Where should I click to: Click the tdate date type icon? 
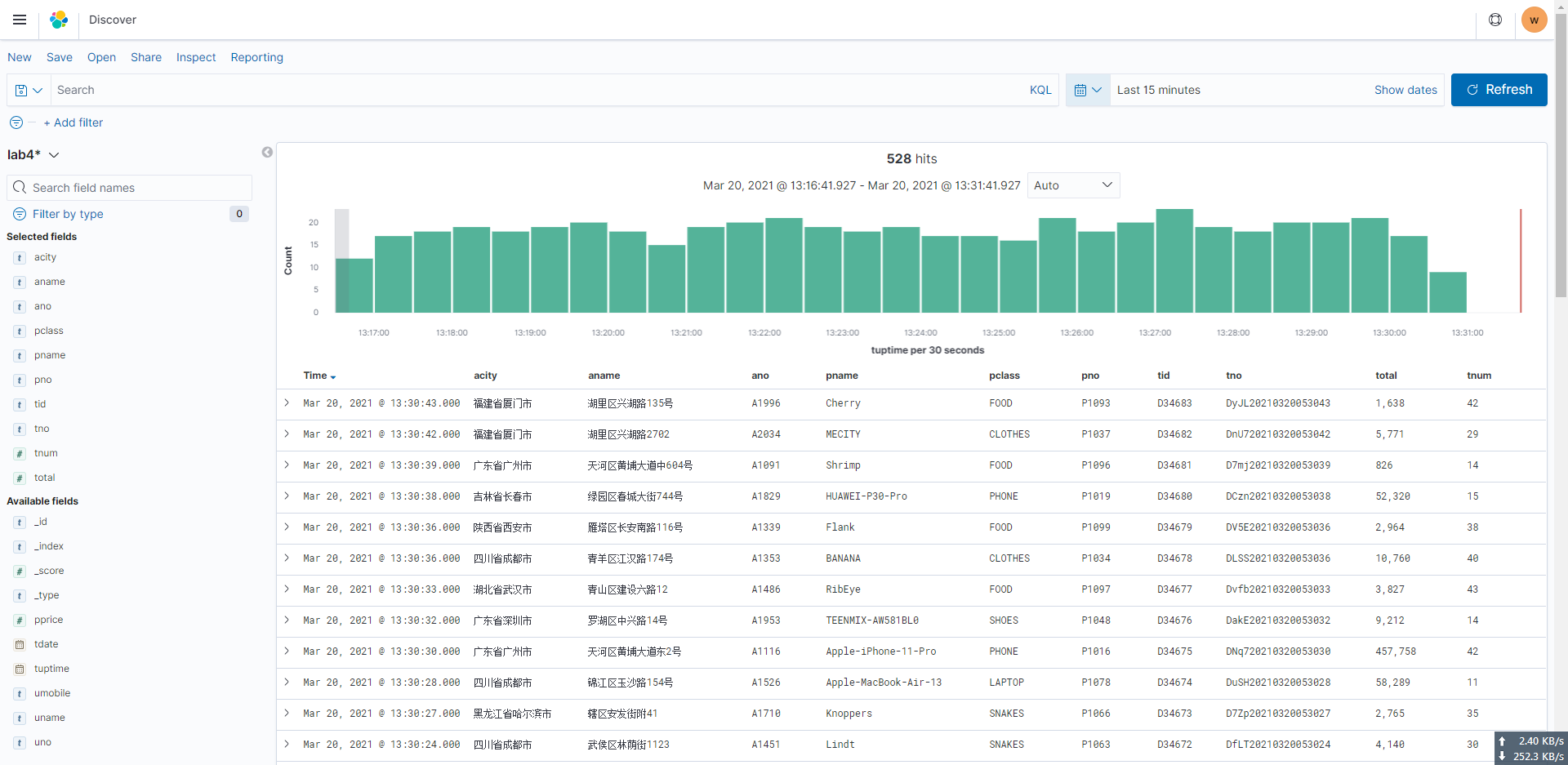20,644
